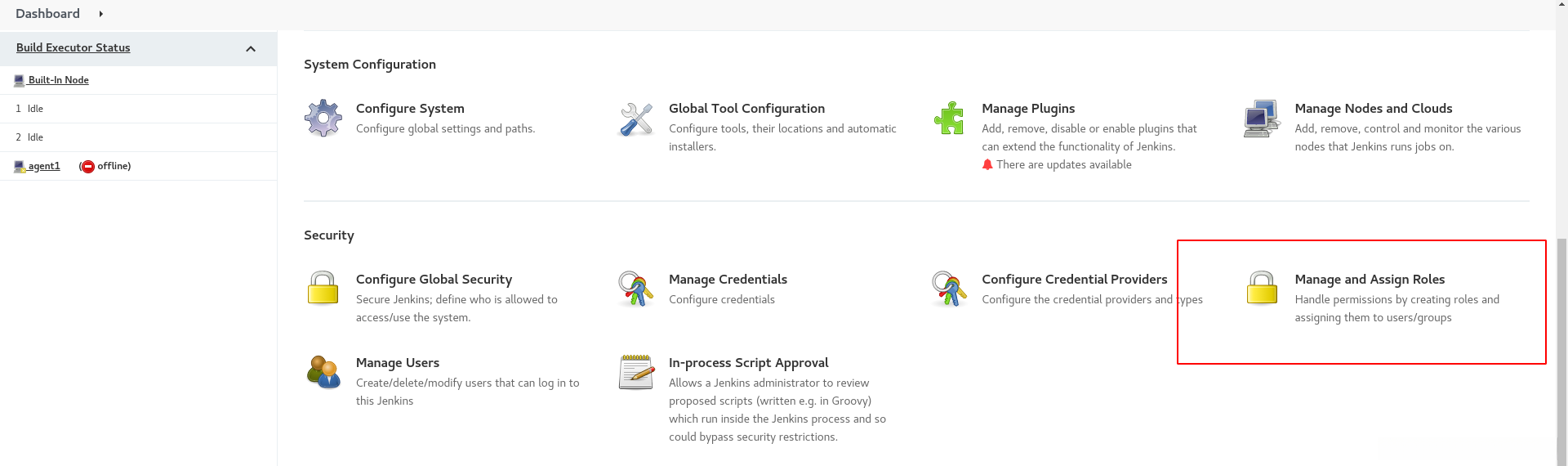Click the Configure System gear icon
This screenshot has height=466, width=1568.
(x=323, y=119)
